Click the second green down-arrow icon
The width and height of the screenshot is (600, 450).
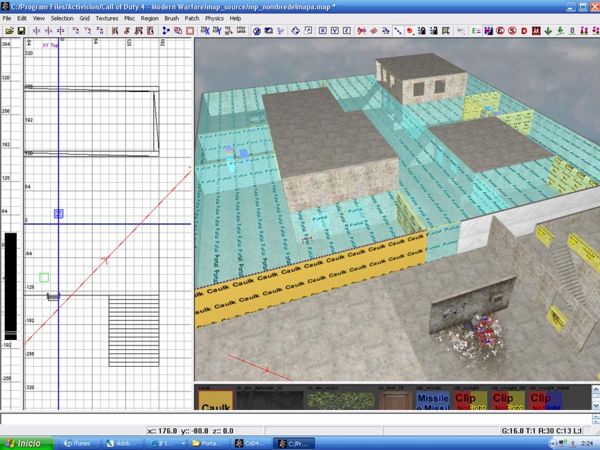point(560,31)
